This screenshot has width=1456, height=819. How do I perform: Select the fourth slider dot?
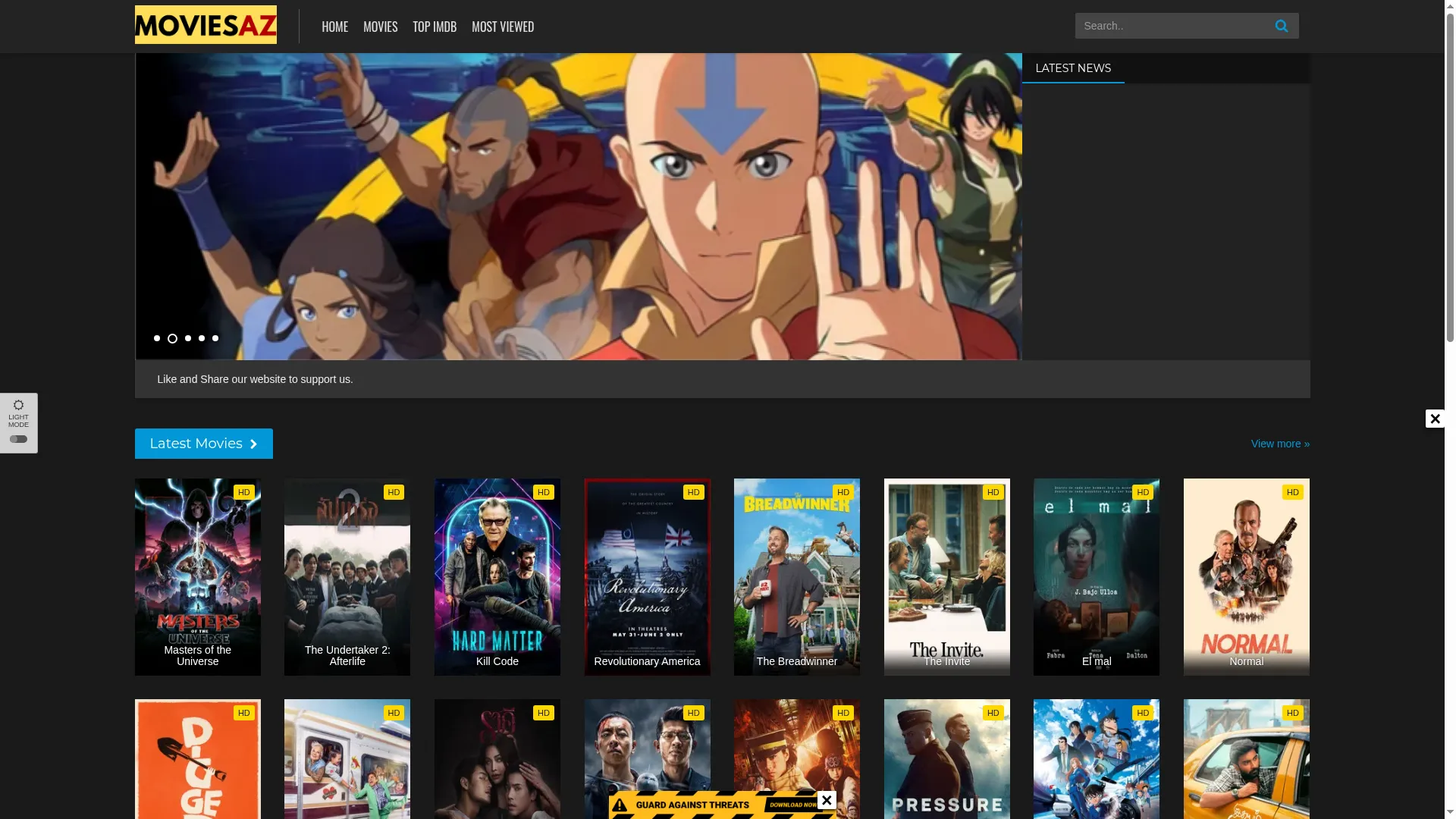click(x=202, y=338)
